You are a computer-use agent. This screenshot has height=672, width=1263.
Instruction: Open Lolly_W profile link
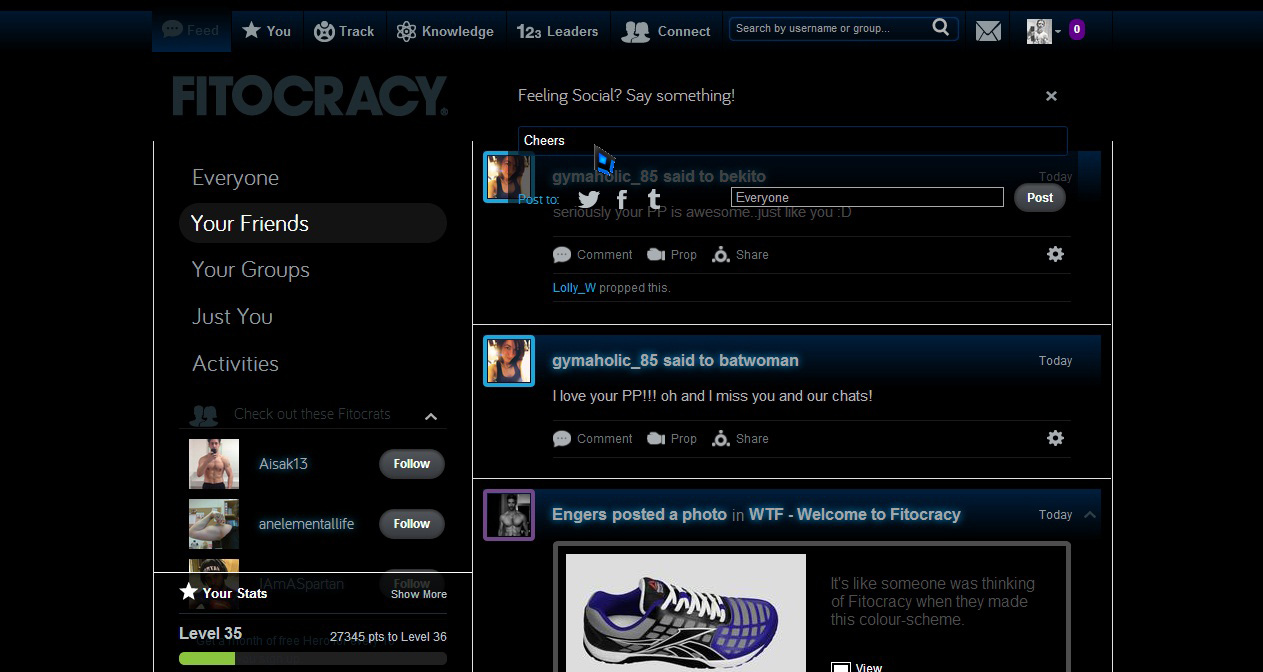coord(574,288)
